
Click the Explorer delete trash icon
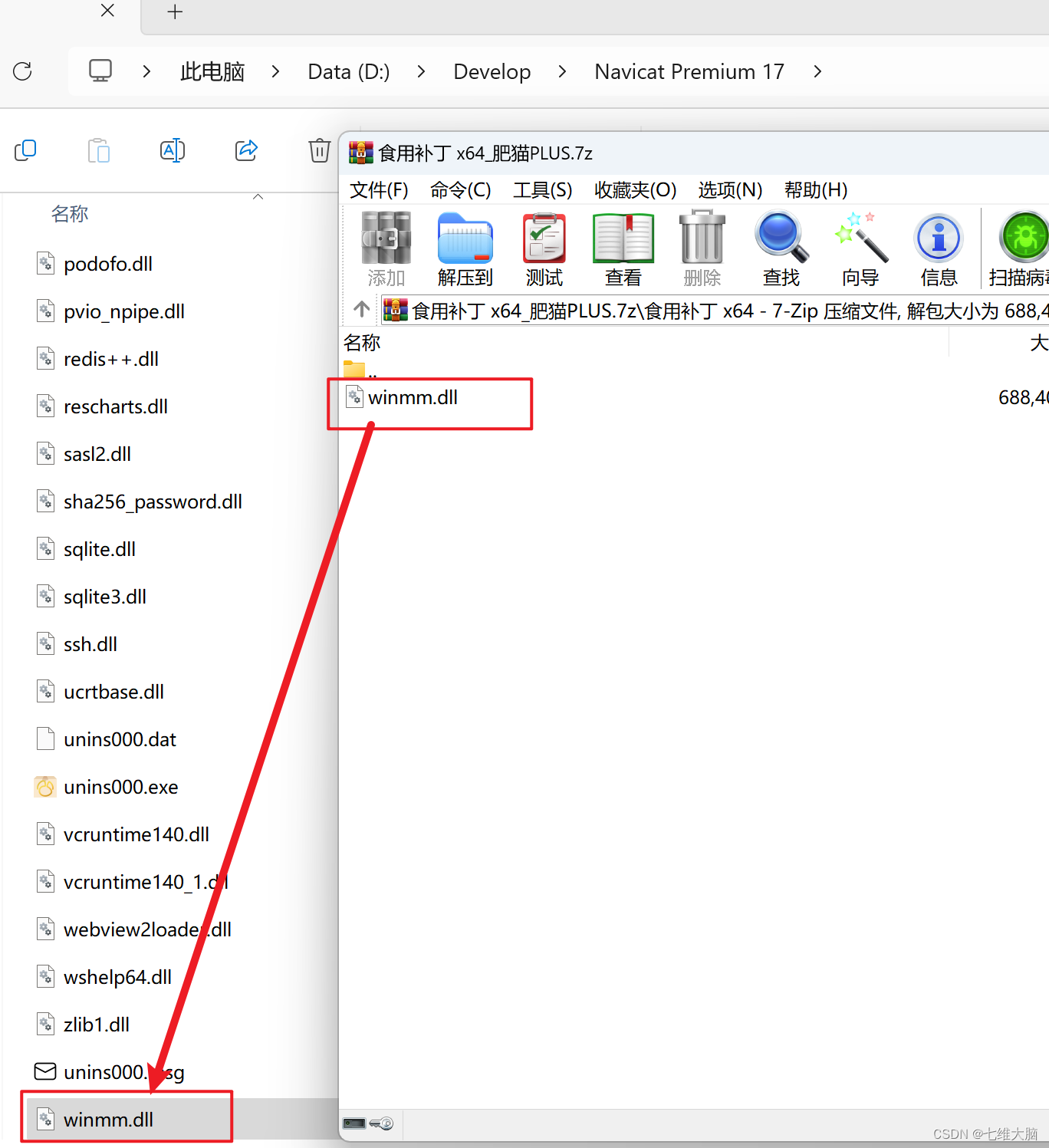[x=320, y=150]
